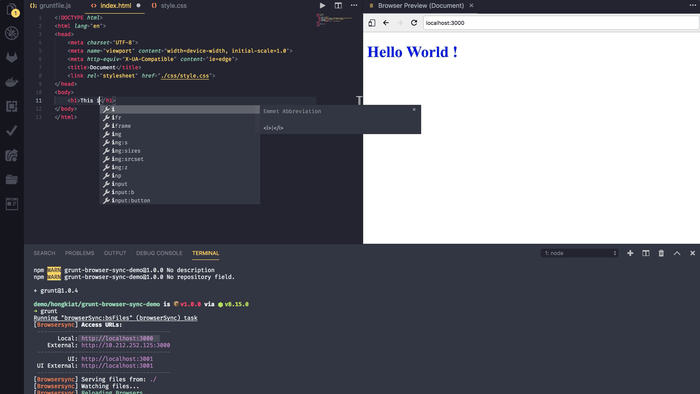Open the Local http://localhost:3000 link in terminal
The width and height of the screenshot is (700, 394).
pos(117,338)
